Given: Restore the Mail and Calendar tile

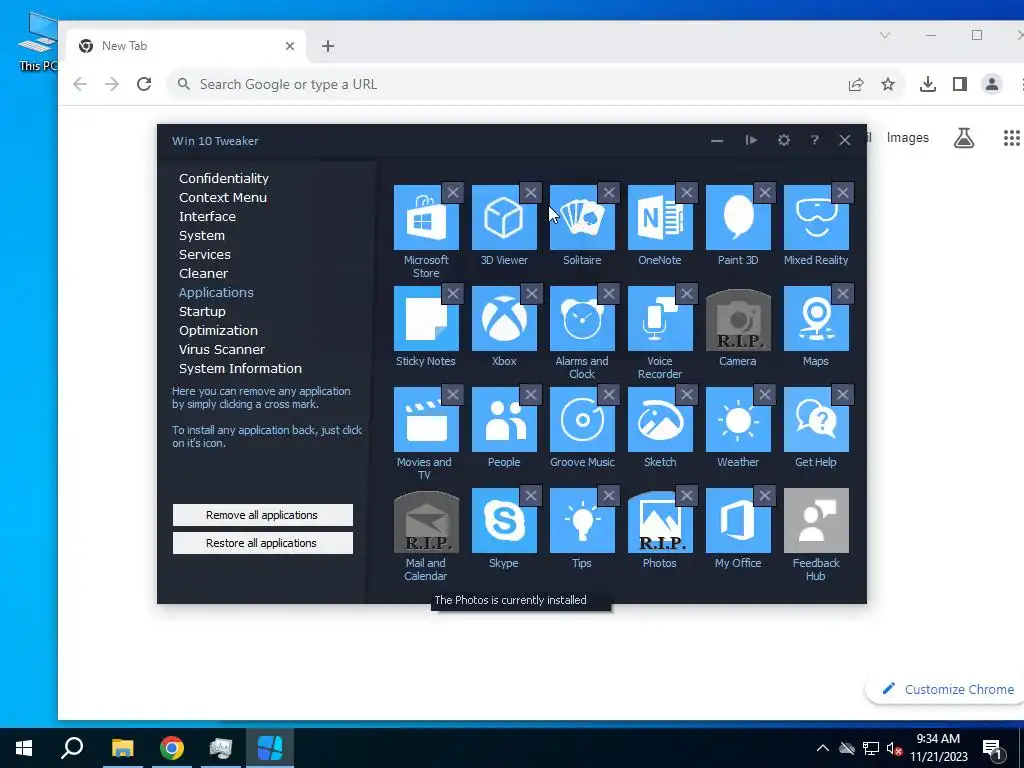Looking at the screenshot, I should point(426,522).
